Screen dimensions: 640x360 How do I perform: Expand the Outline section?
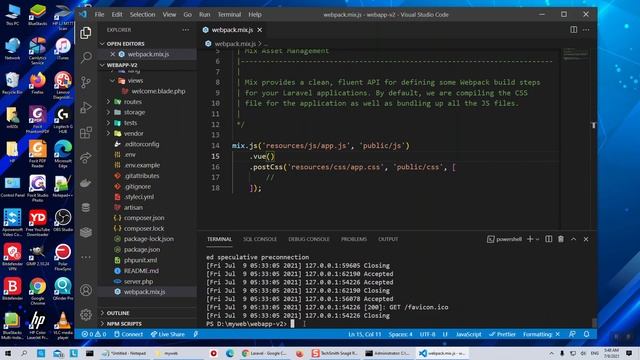[118, 313]
